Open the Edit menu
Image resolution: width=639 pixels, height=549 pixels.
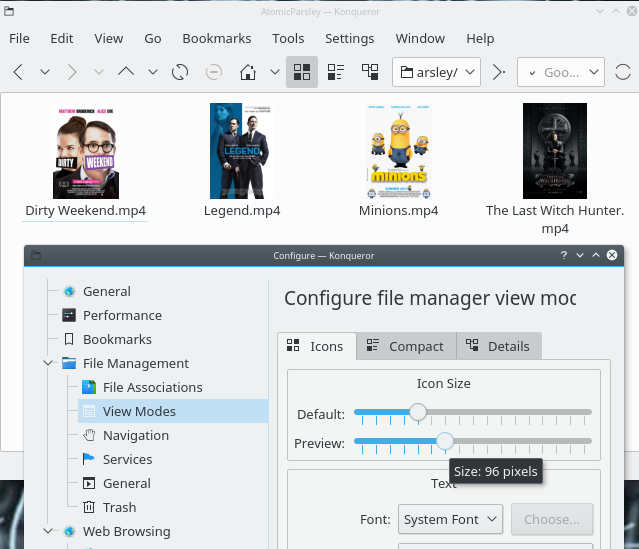[x=62, y=38]
